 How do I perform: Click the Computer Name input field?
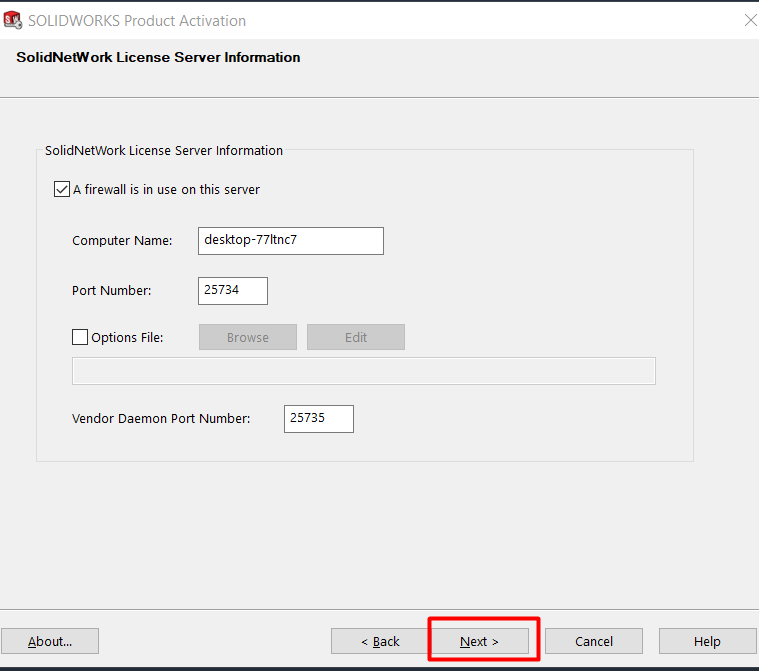click(x=292, y=241)
